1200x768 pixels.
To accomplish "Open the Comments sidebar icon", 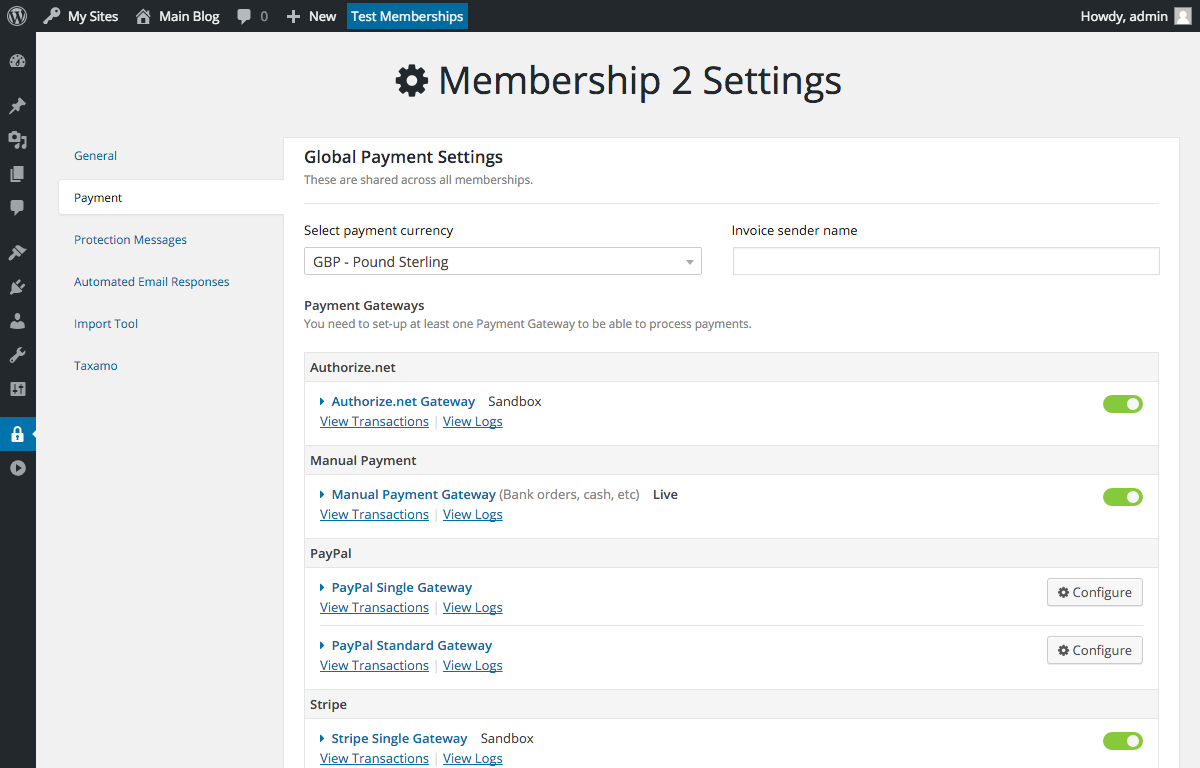I will (x=17, y=208).
